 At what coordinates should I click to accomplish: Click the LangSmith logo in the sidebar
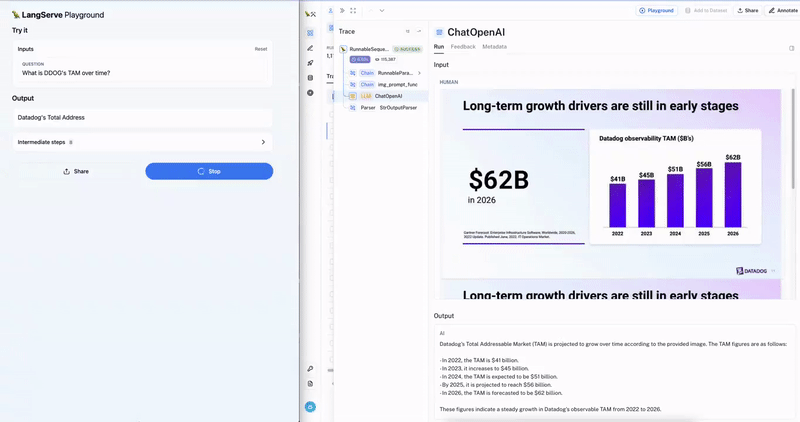pos(310,14)
